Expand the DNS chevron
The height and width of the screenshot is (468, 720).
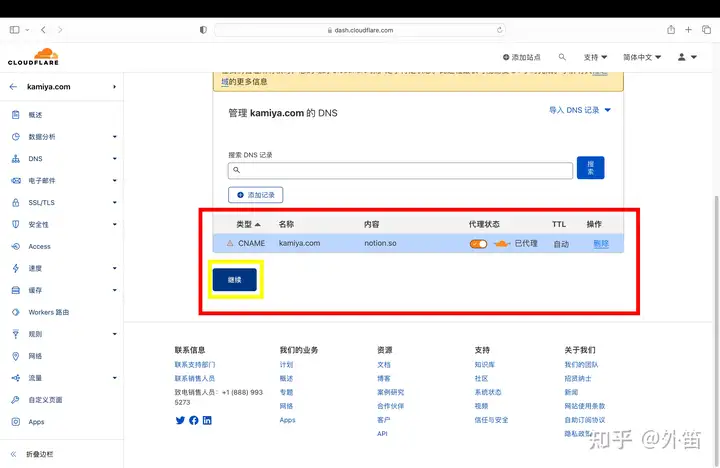114,159
